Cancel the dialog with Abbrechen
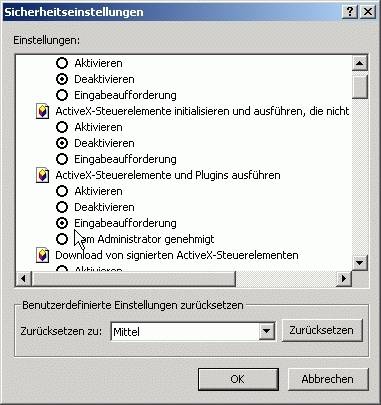The height and width of the screenshot is (405, 381). [328, 379]
